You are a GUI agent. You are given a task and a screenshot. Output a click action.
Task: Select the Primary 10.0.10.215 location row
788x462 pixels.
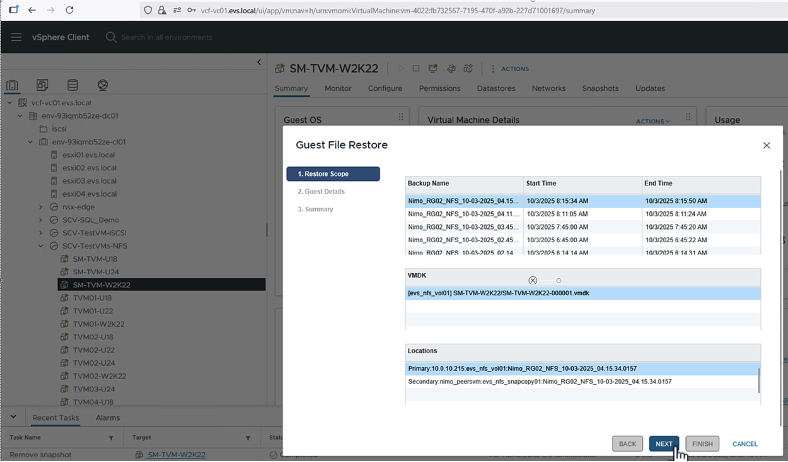click(582, 368)
